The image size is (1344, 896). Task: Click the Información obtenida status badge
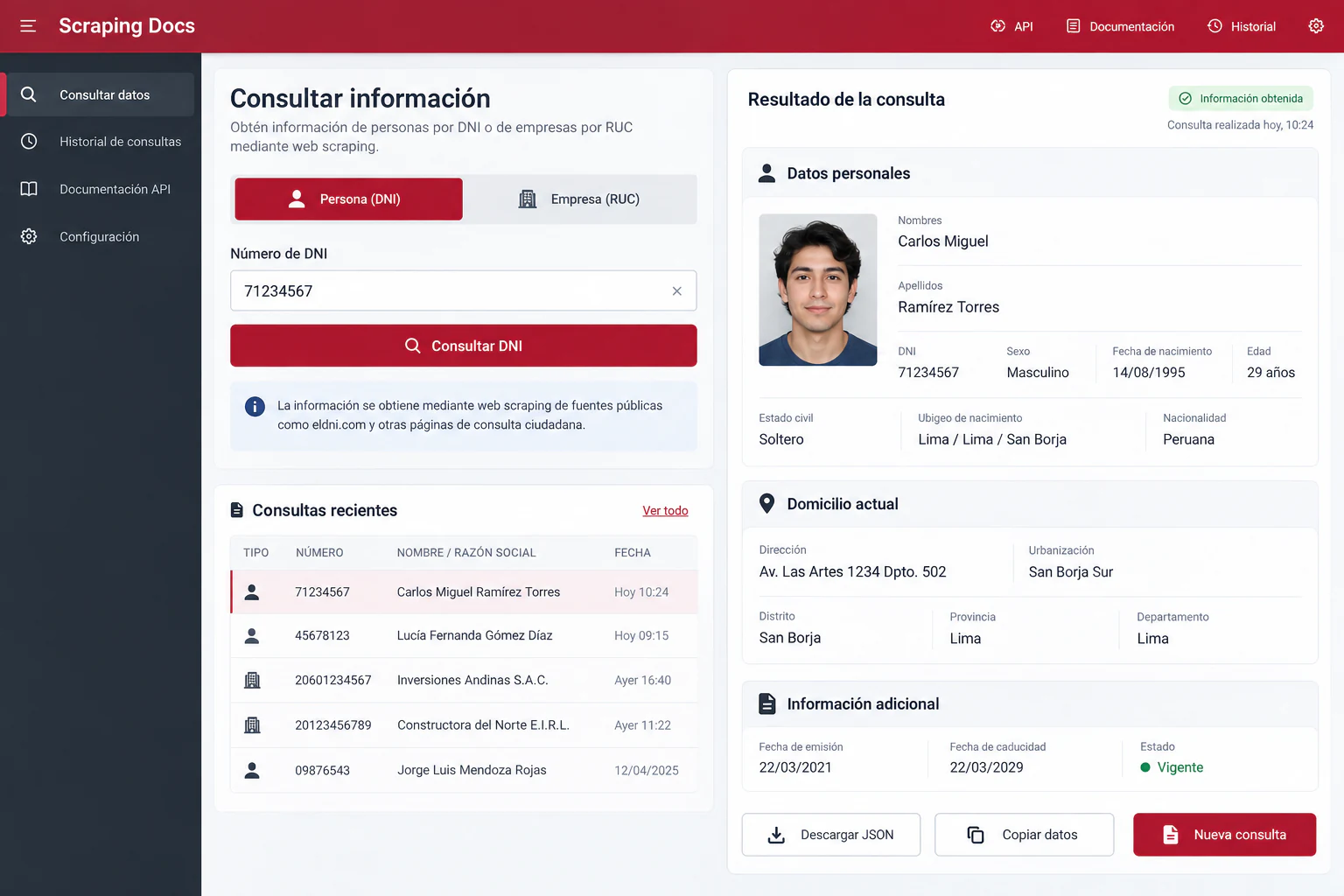[x=1241, y=99]
